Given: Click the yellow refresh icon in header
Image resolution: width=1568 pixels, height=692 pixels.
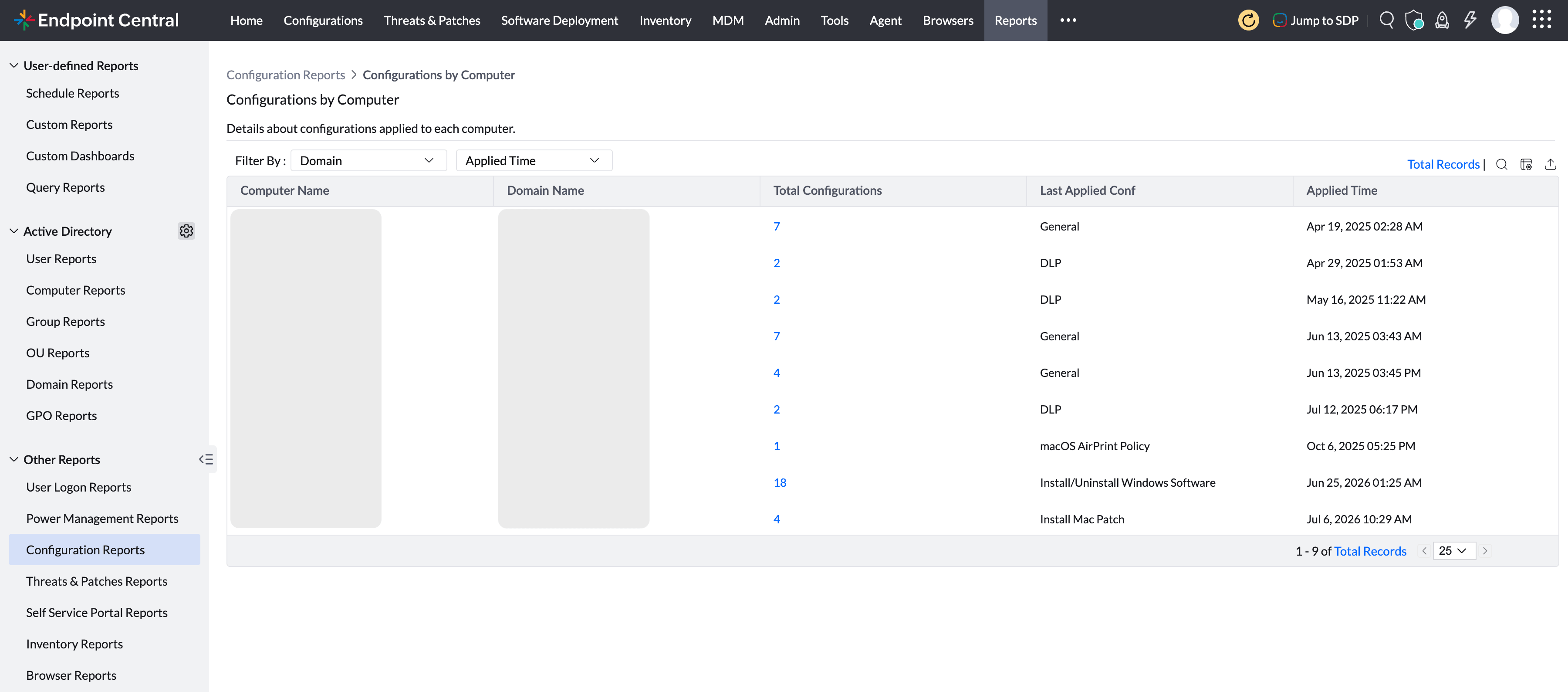Looking at the screenshot, I should pos(1248,20).
